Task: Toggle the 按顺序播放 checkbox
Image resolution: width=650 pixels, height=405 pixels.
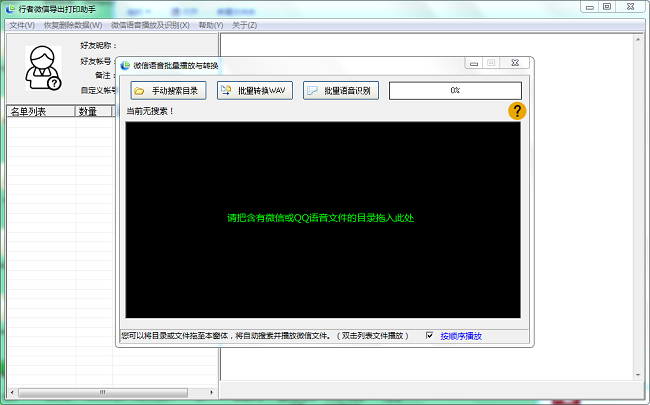Action: [x=429, y=335]
